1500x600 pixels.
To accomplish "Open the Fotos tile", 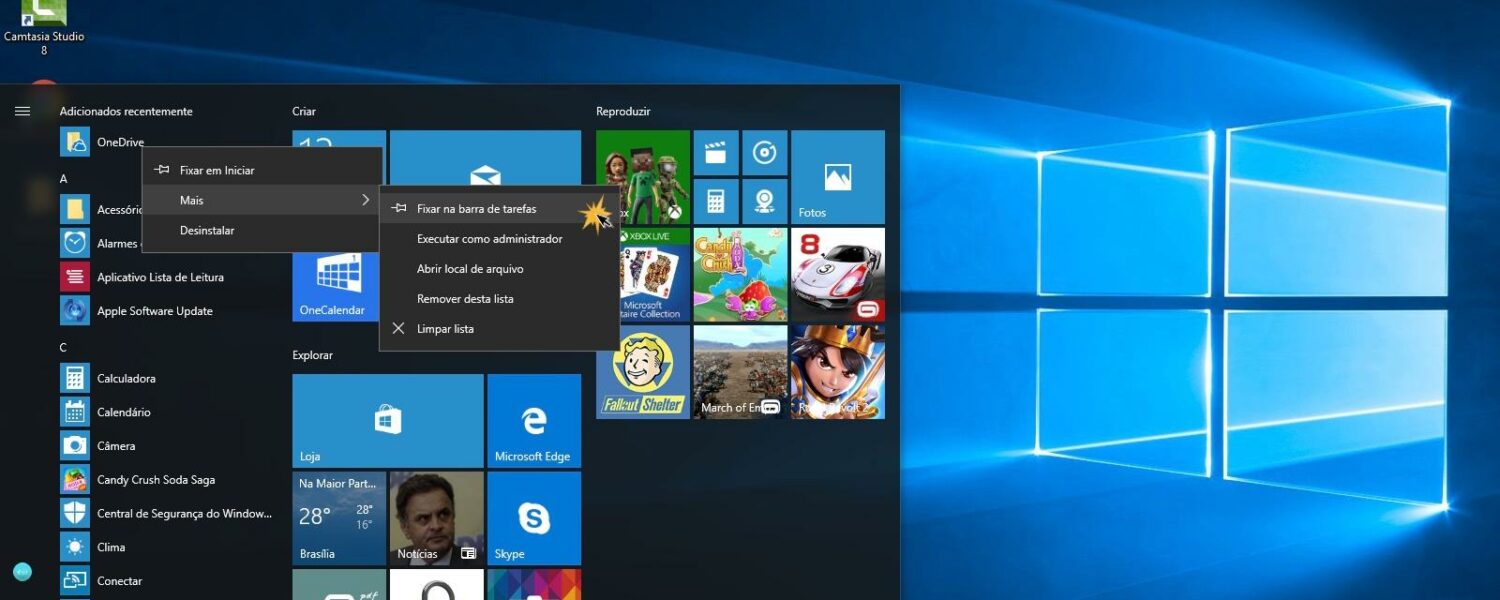I will point(838,177).
